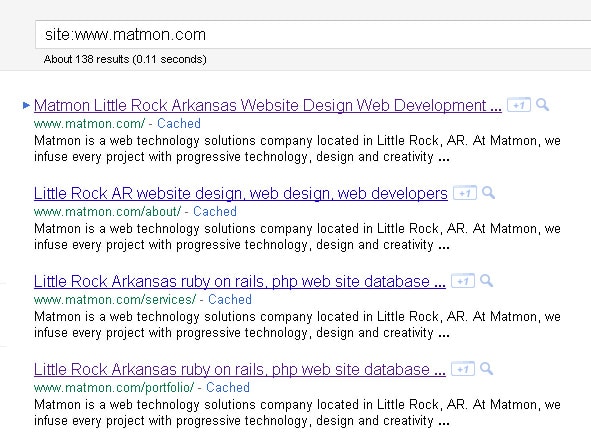The width and height of the screenshot is (591, 437).
Task: Open Cached link for www.matmon.com/about/
Action: tap(215, 211)
